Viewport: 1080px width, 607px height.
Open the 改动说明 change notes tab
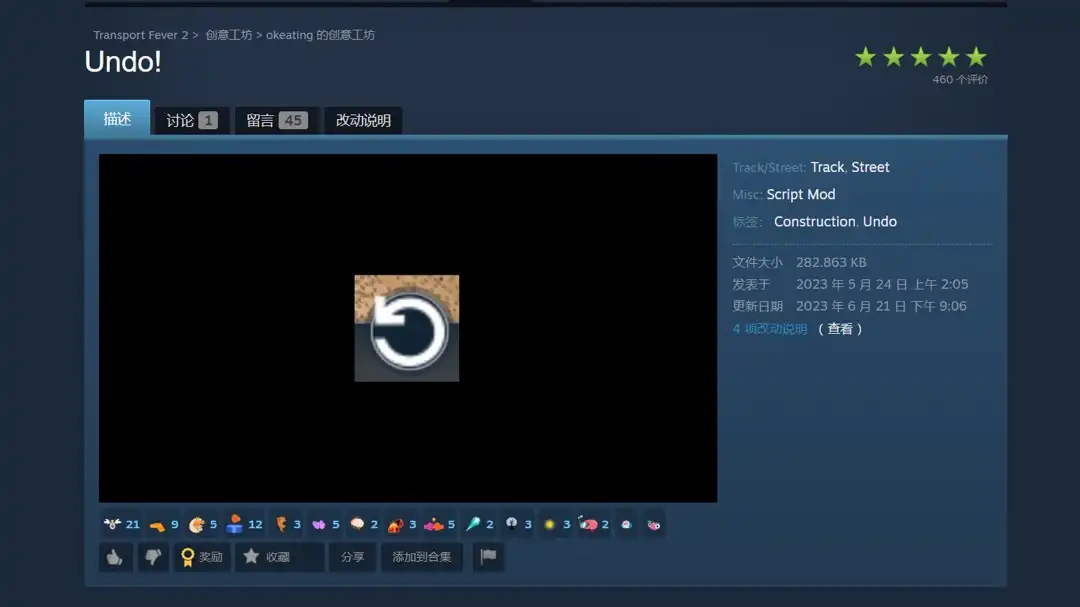click(x=363, y=120)
